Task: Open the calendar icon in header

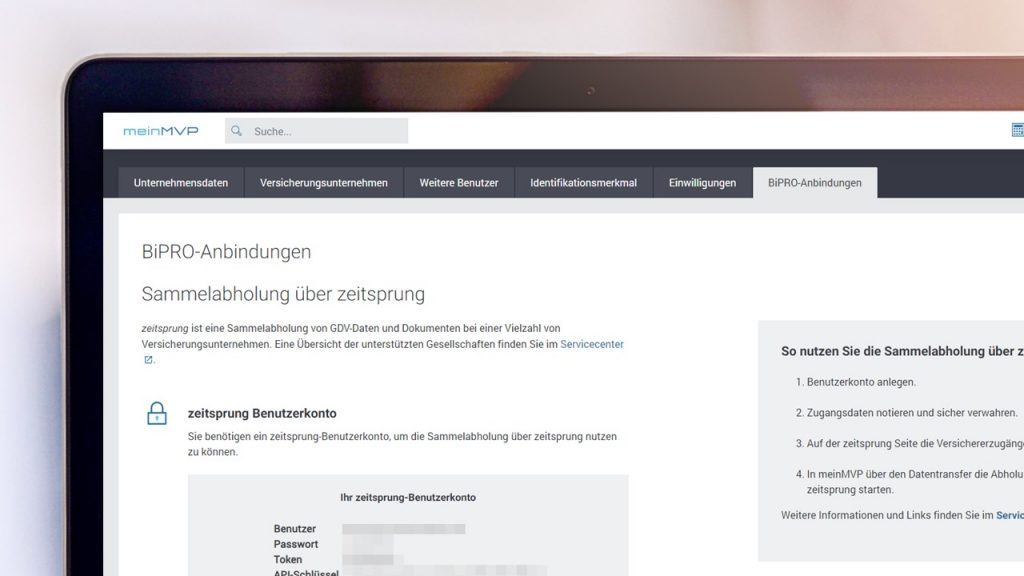Action: [x=1017, y=130]
